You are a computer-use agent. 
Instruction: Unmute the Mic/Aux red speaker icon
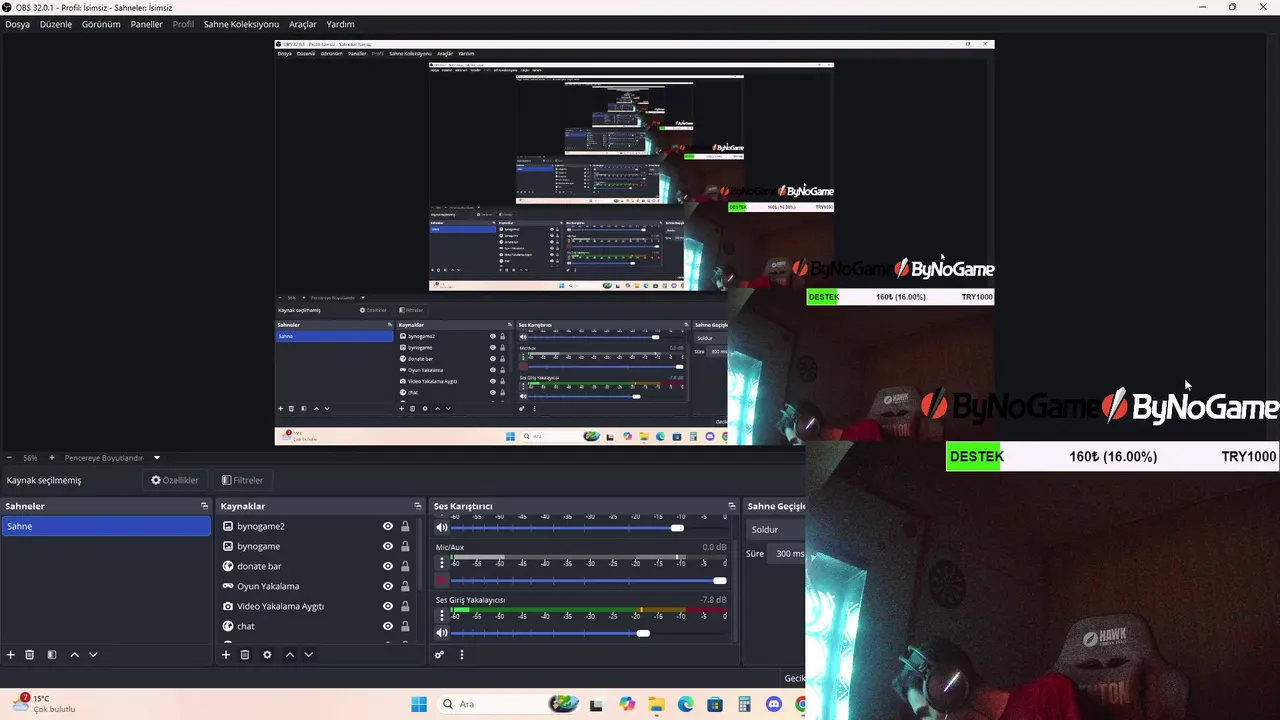pyautogui.click(x=442, y=580)
